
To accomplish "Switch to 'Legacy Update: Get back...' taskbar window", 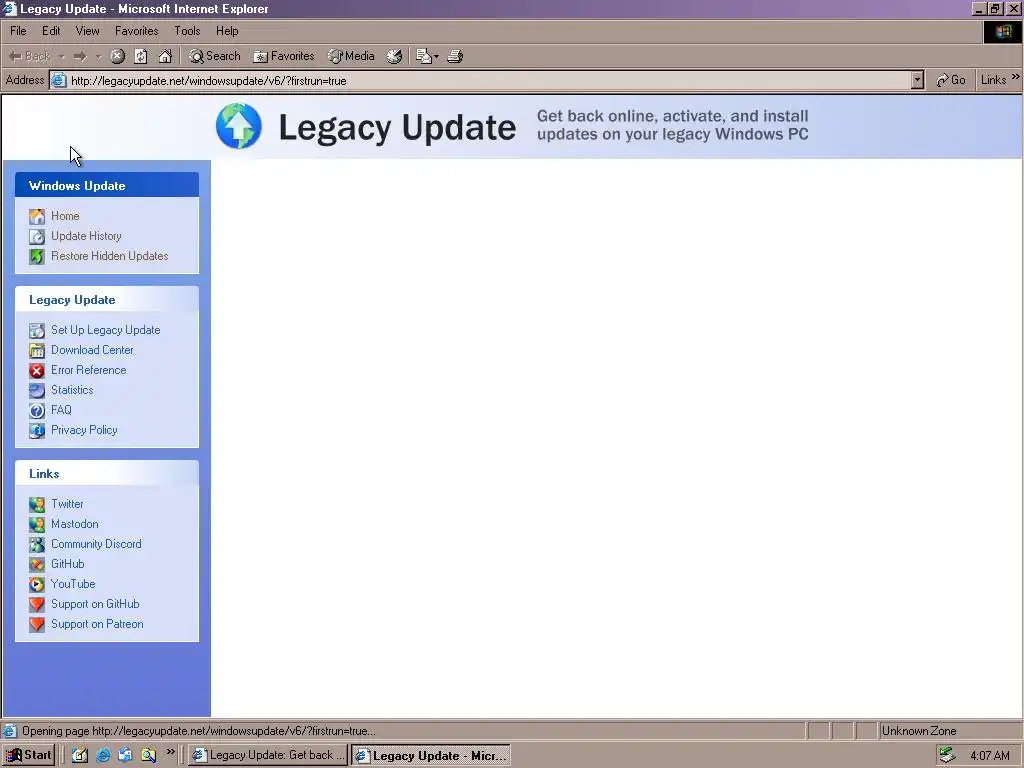I will [x=268, y=755].
